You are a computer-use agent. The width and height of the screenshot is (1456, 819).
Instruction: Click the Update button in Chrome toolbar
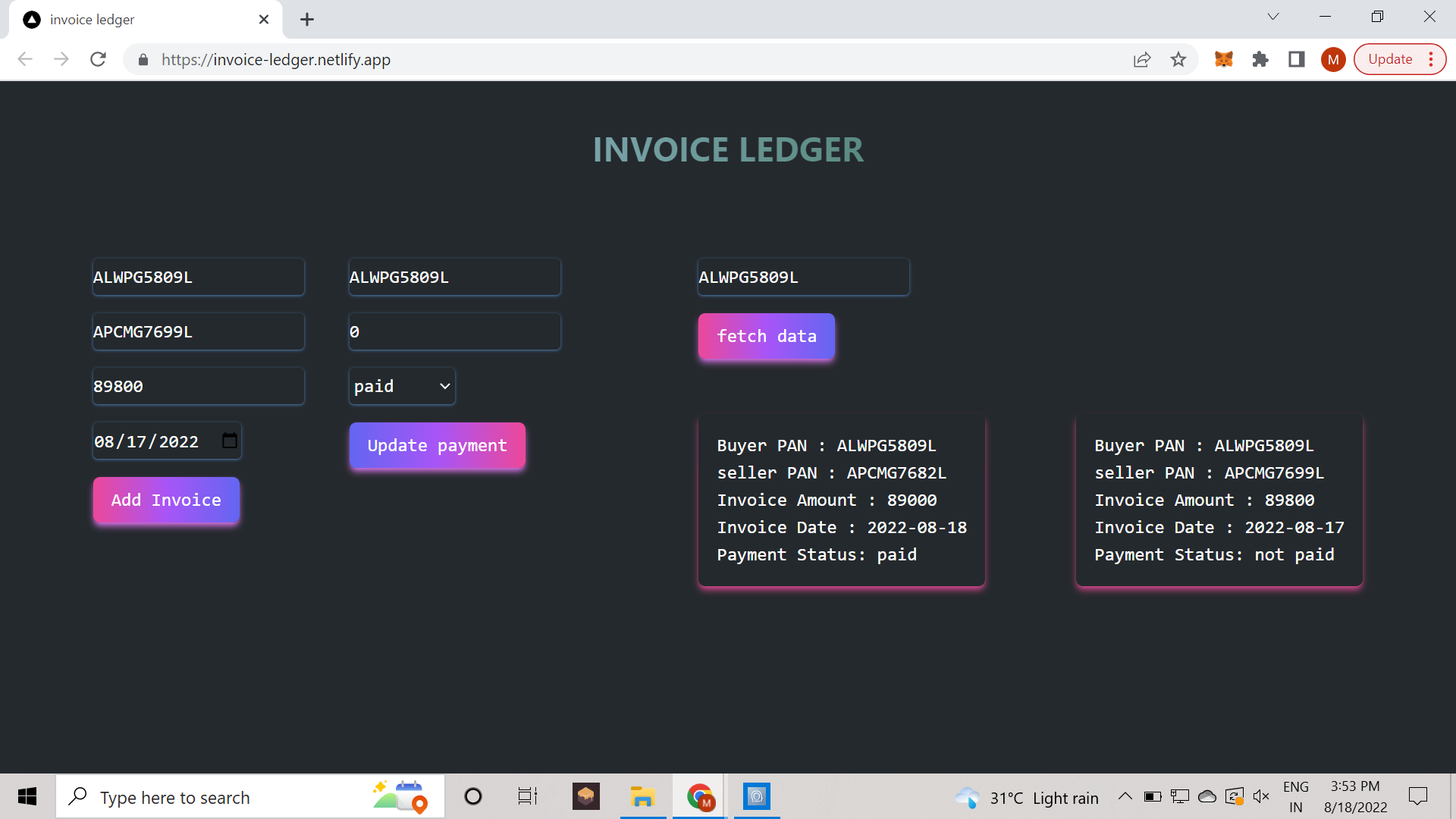(x=1390, y=59)
